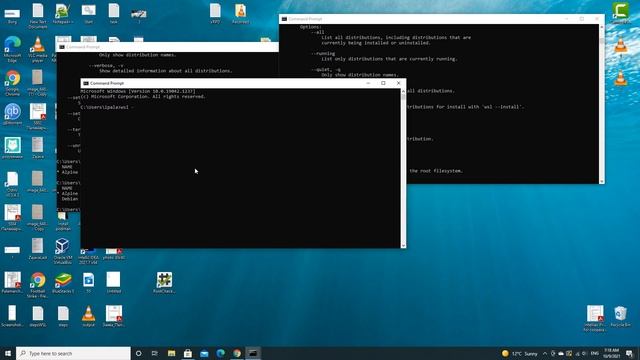This screenshot has height=360, width=640.
Task: Select the Untitled file on desktop
Action: [x=113, y=282]
